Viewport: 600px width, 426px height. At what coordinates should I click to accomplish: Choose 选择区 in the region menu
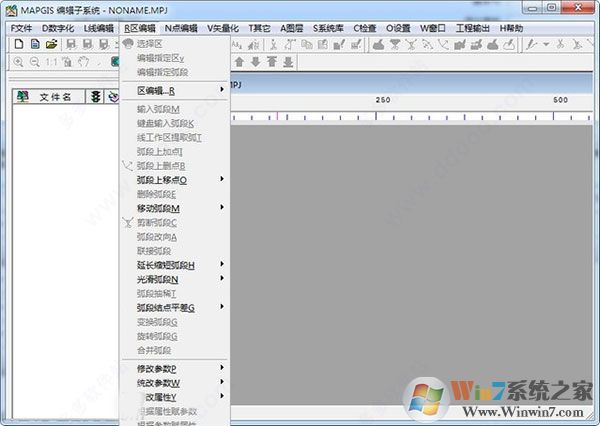click(x=176, y=44)
